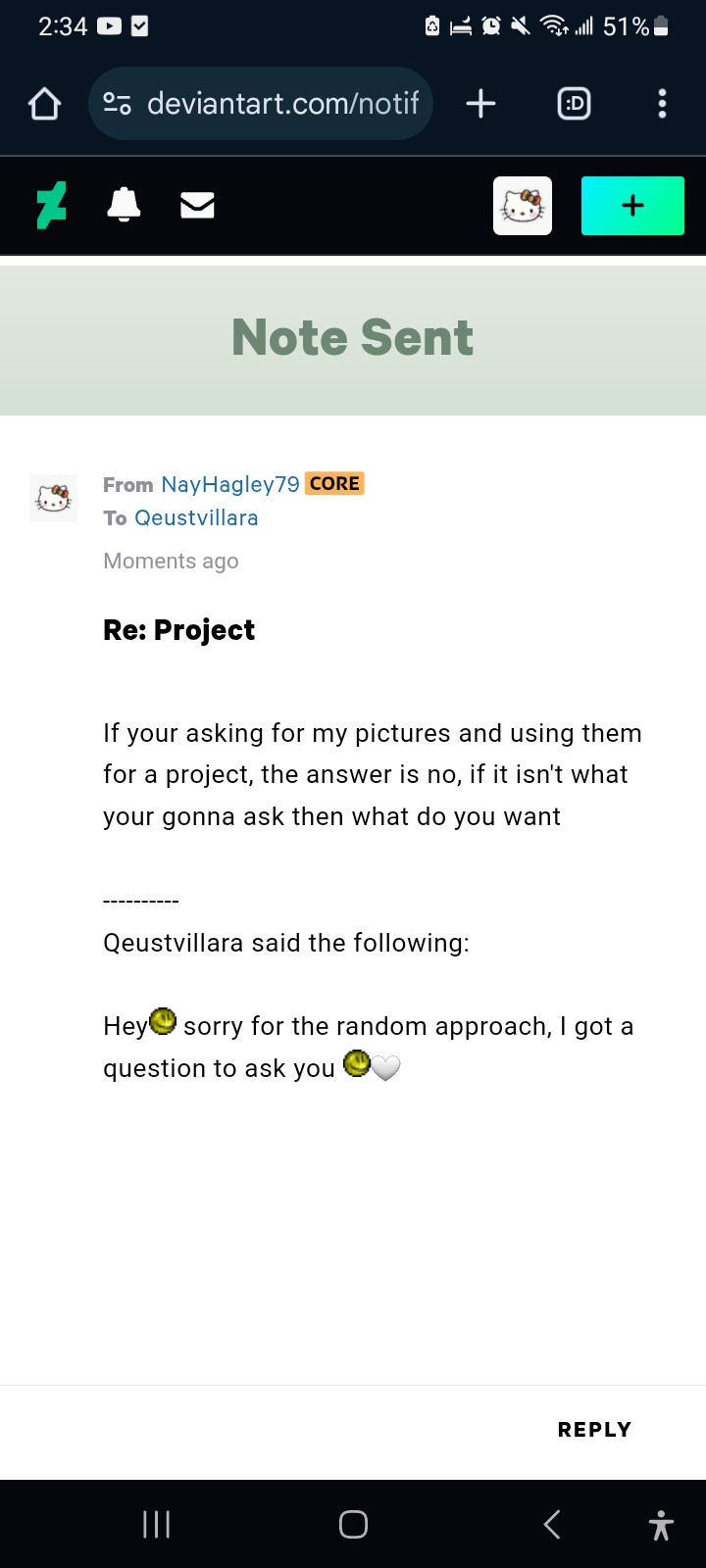
Task: Tap REPLY to respond to note
Action: click(x=594, y=1429)
